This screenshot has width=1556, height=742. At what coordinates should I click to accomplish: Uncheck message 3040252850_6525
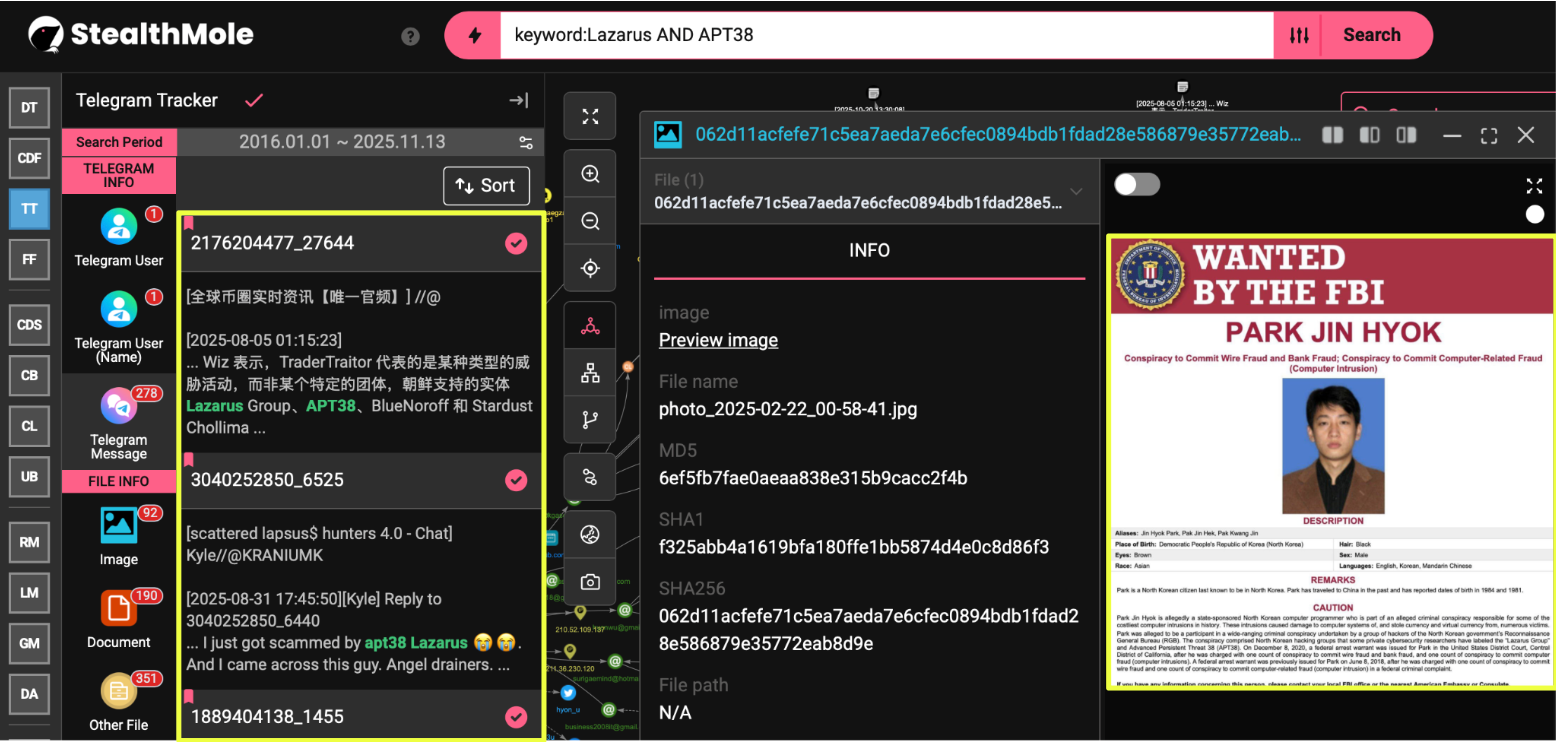click(x=516, y=480)
